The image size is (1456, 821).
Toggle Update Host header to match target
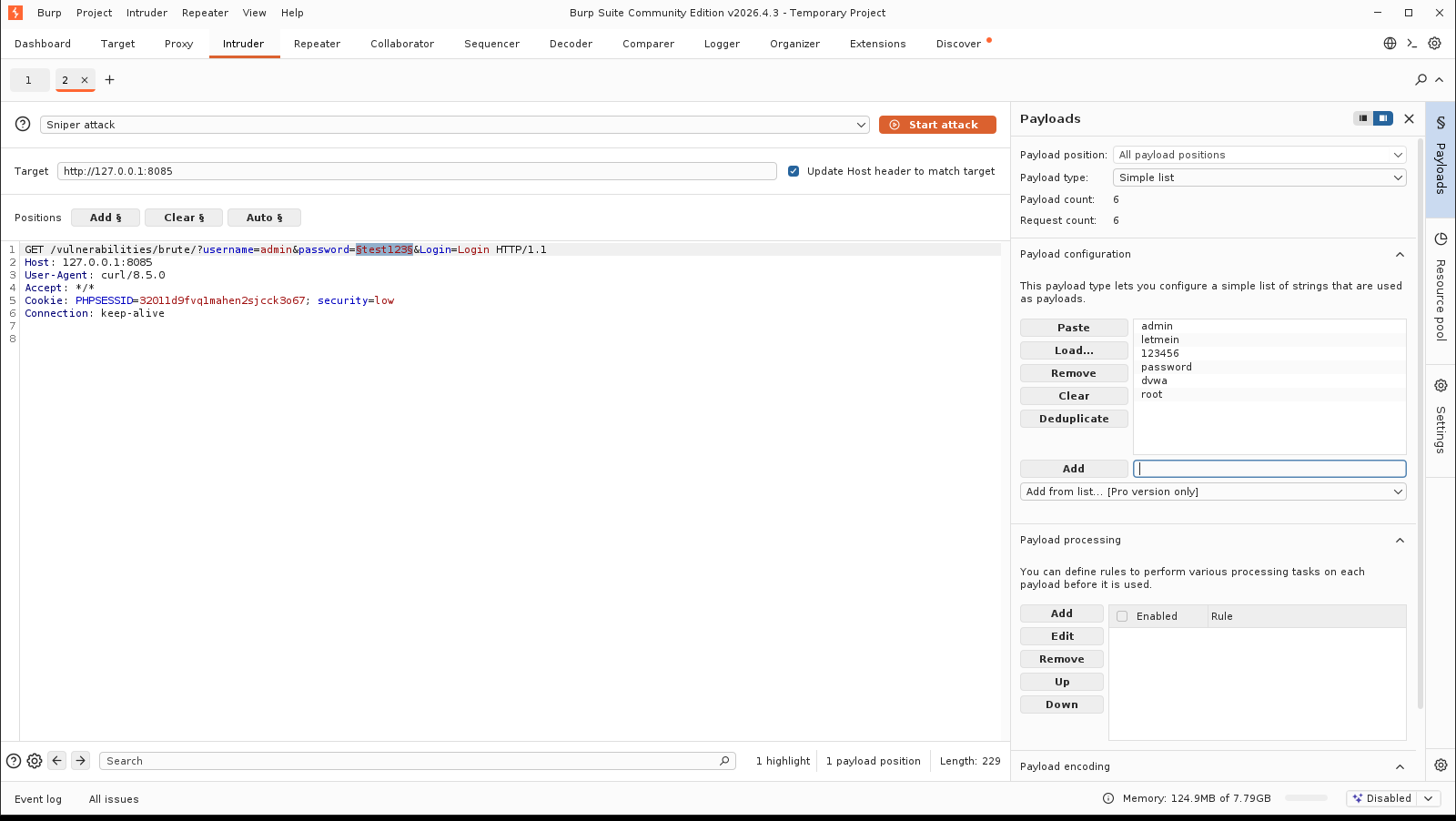pyautogui.click(x=794, y=171)
